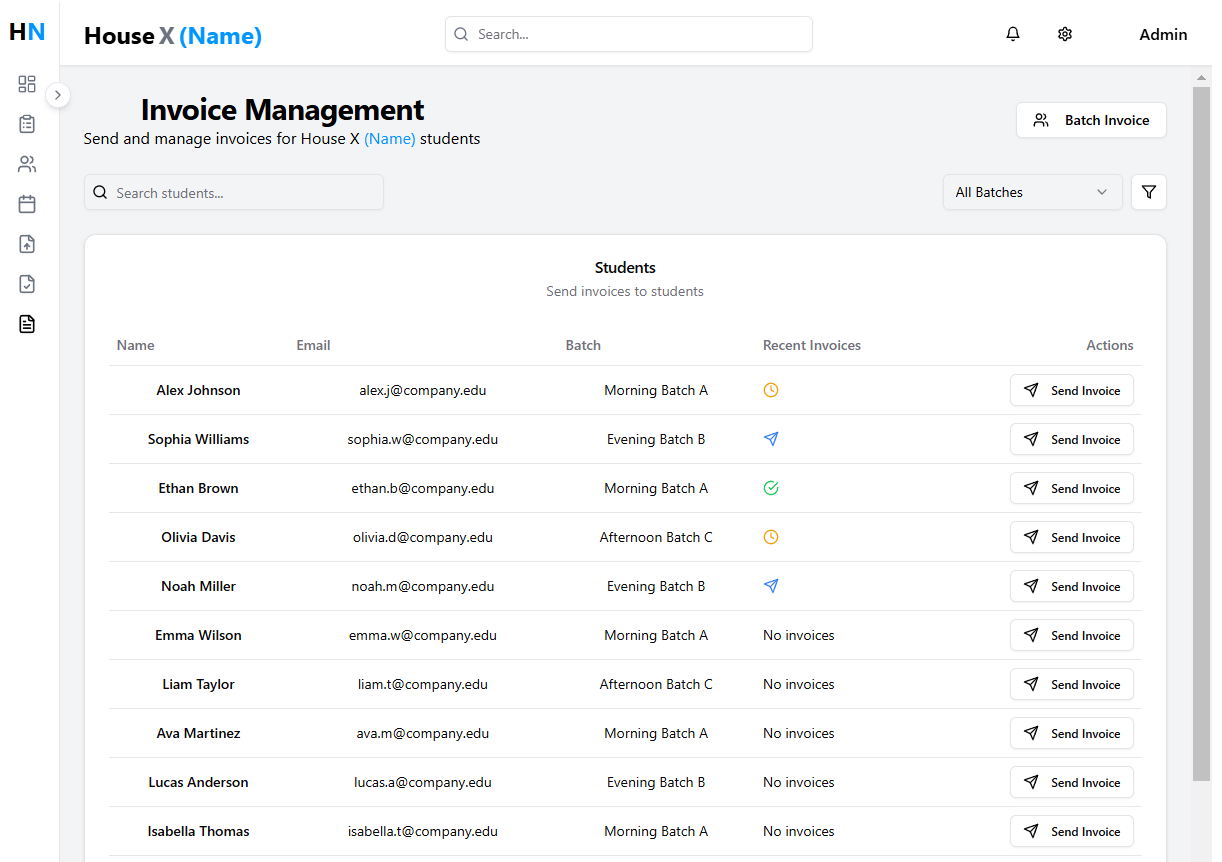
Task: Select the name Emma Wilson
Action: (x=198, y=635)
